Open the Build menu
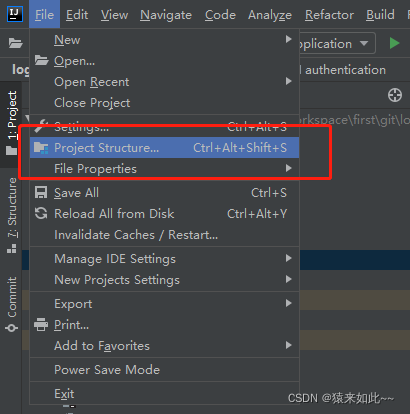 pyautogui.click(x=380, y=15)
